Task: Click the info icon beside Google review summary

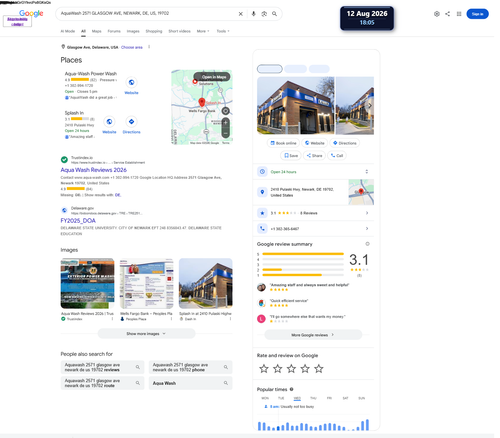Action: tap(367, 244)
